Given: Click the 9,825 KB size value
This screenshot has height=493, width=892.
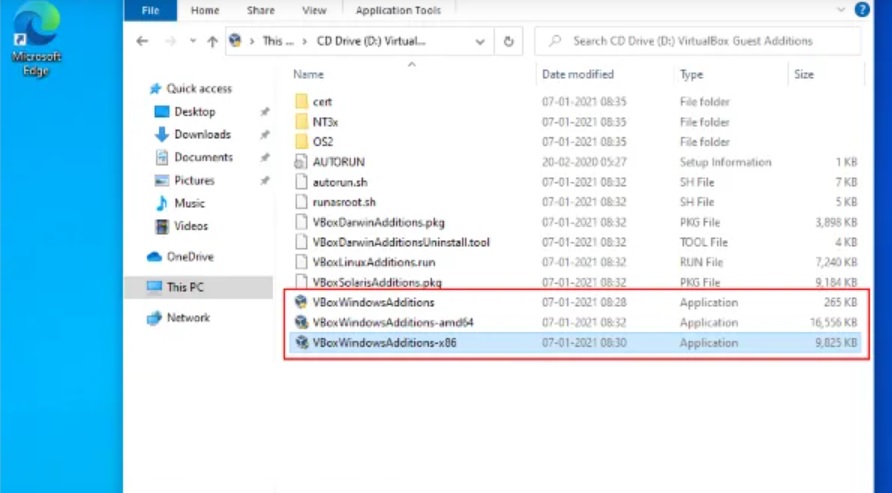Looking at the screenshot, I should (836, 343).
